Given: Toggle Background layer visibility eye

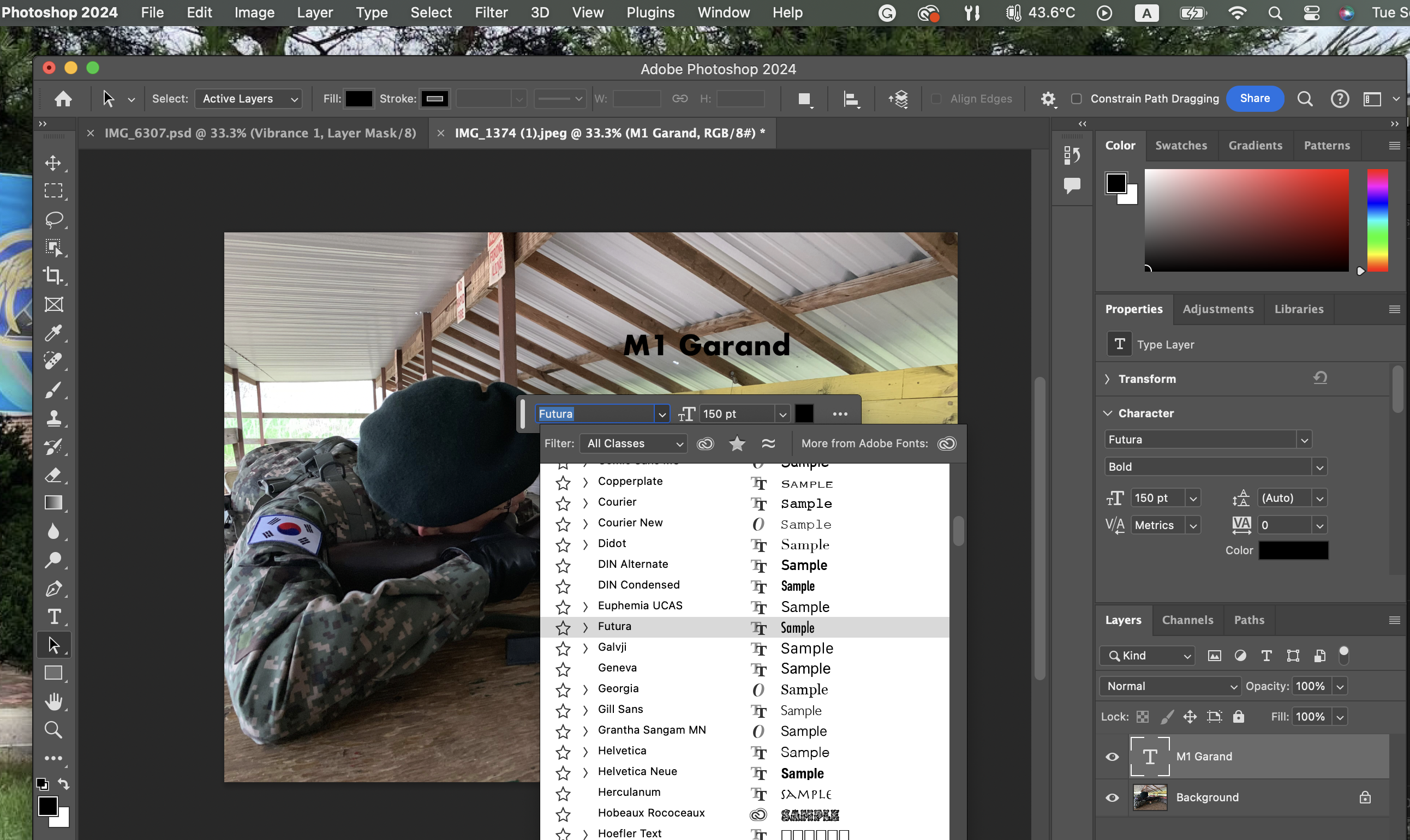Looking at the screenshot, I should coord(1112,797).
